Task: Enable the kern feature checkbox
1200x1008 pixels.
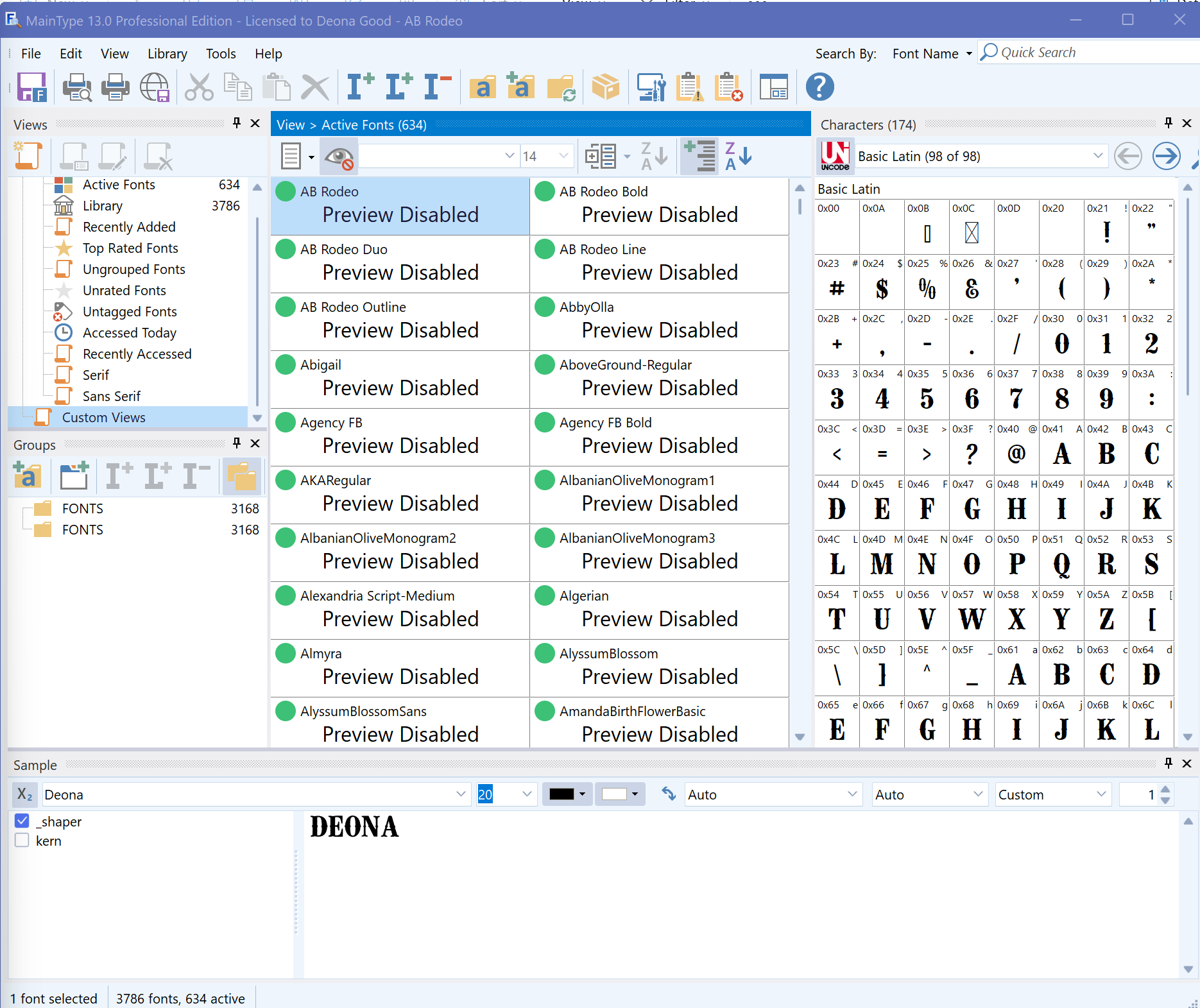Action: click(x=22, y=841)
